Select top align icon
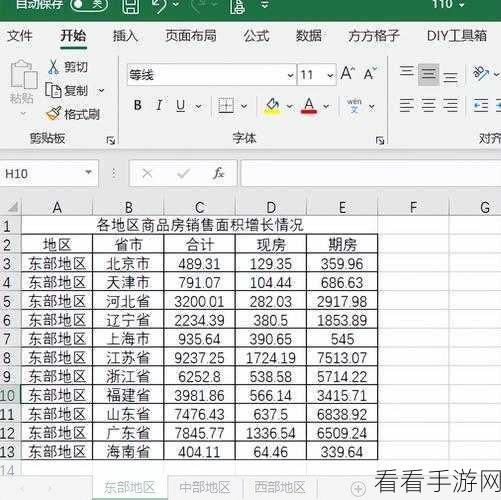This screenshot has height=500, width=501. point(407,72)
